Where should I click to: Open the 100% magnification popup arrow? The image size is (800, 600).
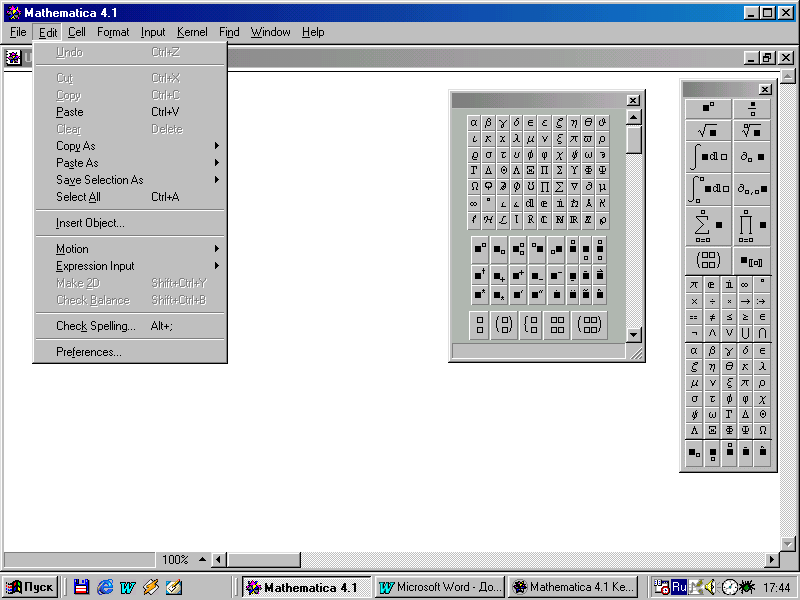click(x=203, y=560)
